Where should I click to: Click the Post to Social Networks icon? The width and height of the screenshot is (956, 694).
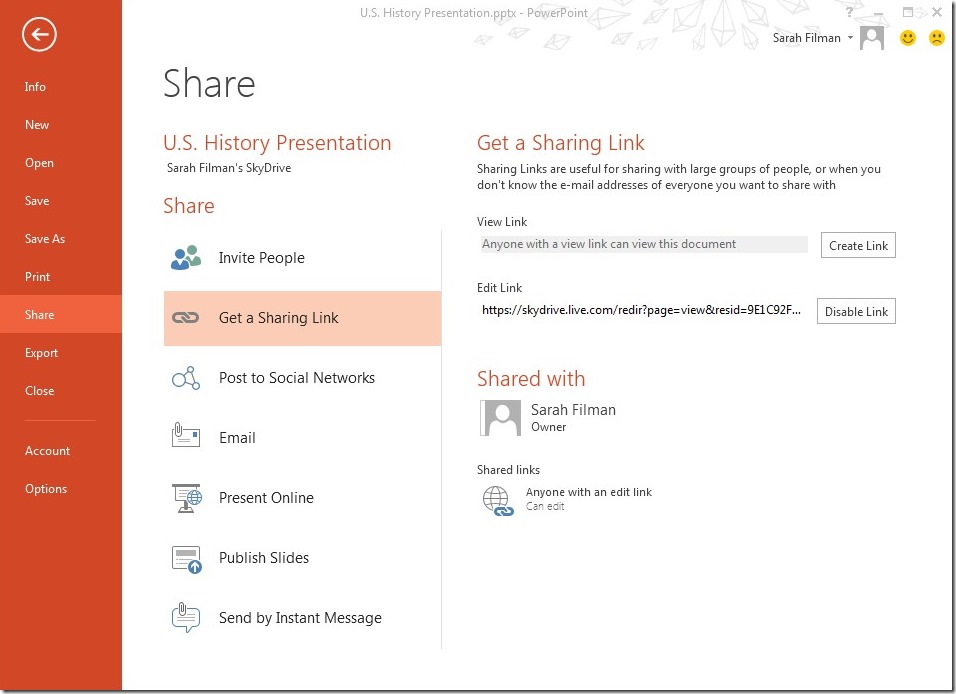tap(186, 377)
